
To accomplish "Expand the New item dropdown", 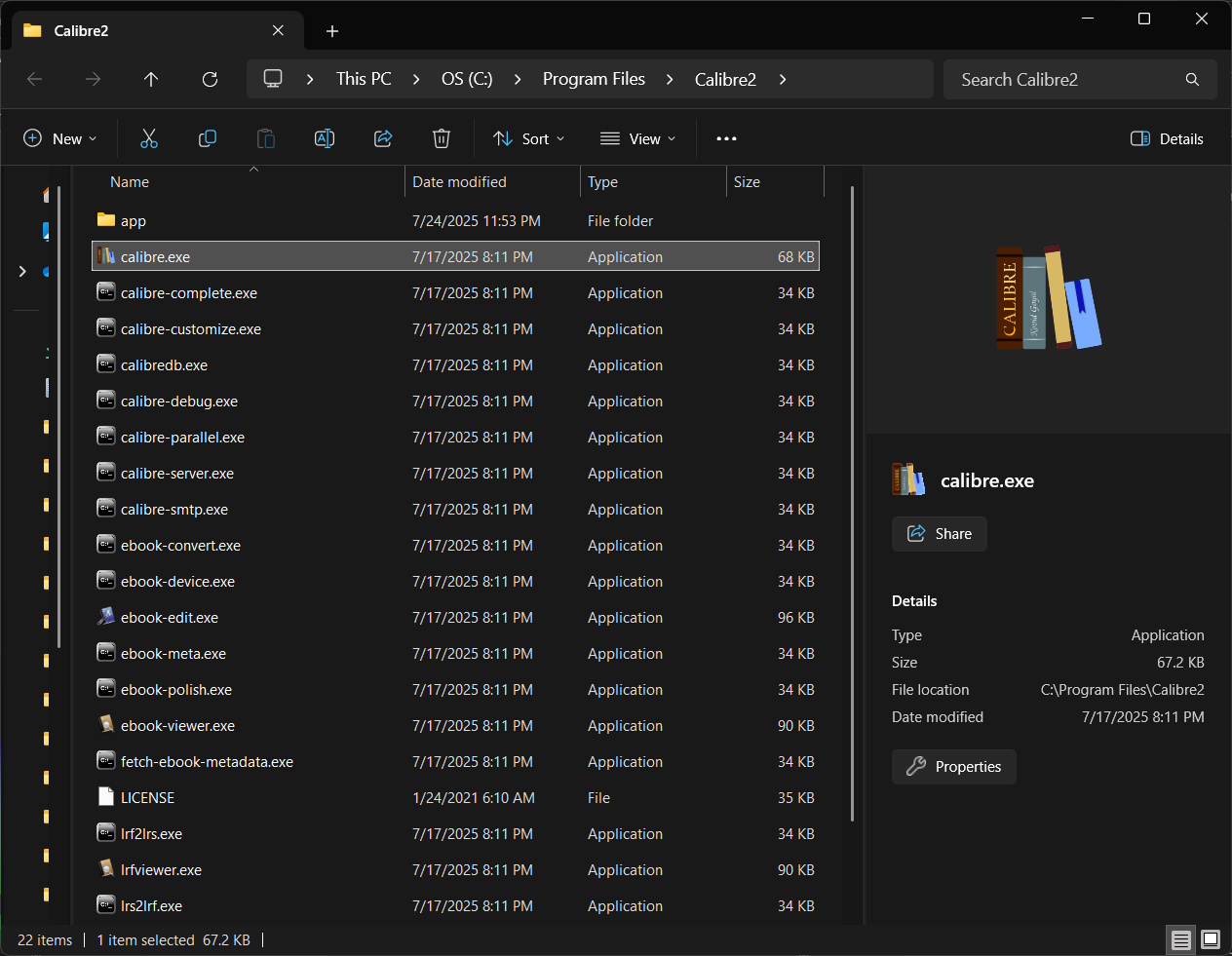I will pos(60,138).
